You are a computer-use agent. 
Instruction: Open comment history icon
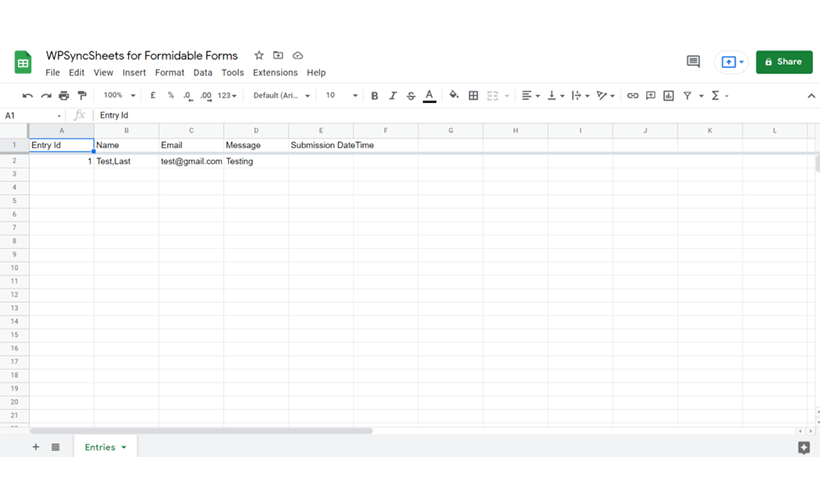tap(693, 62)
